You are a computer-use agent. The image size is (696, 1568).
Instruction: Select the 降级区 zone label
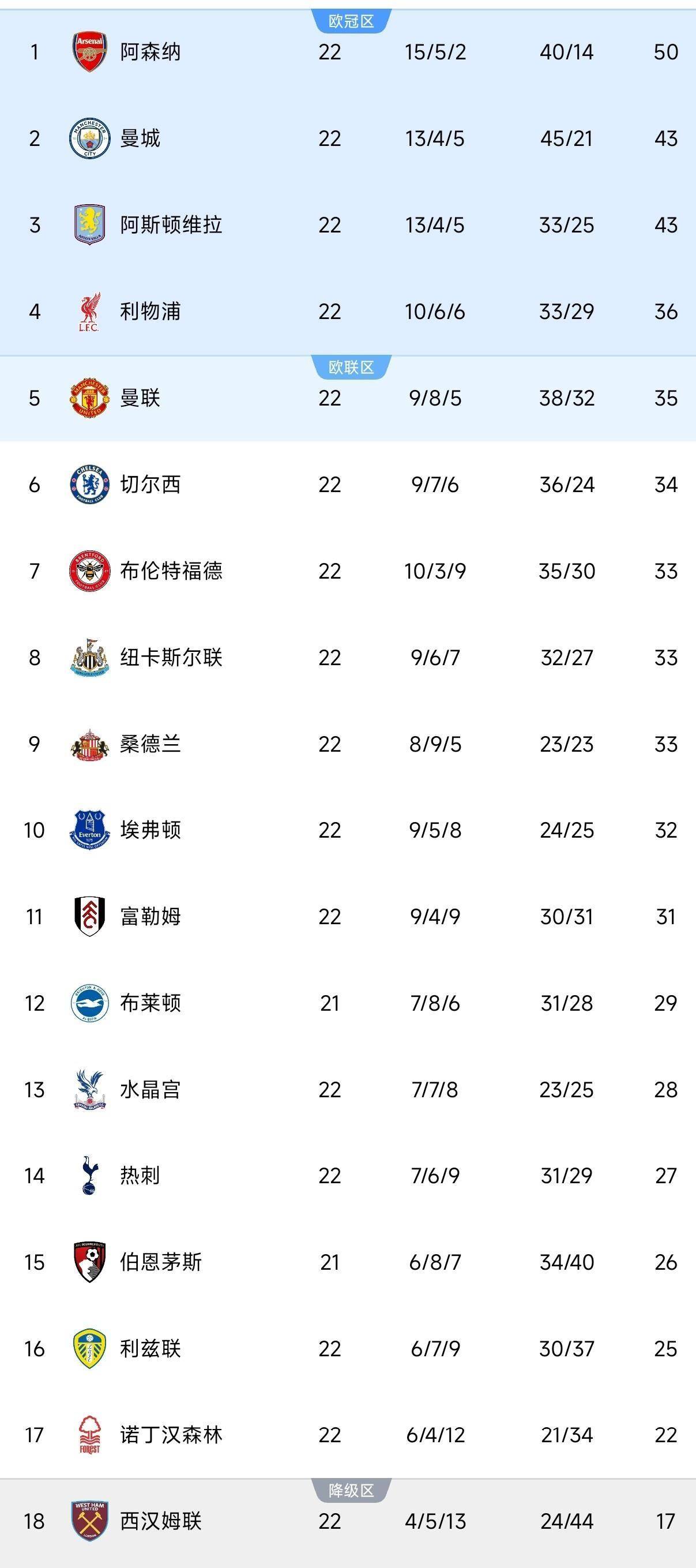[351, 1491]
